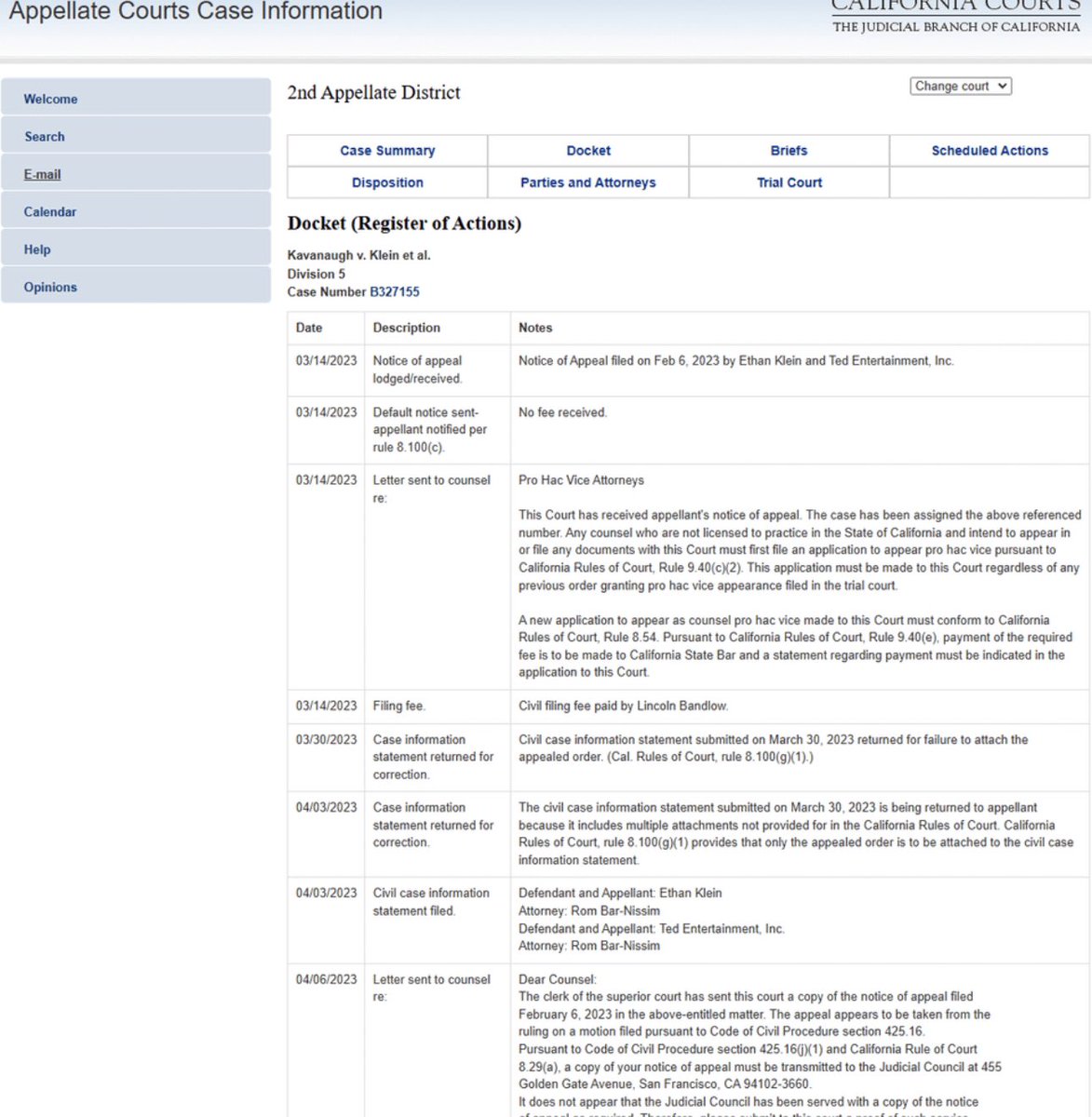Image resolution: width=1092 pixels, height=1117 pixels.
Task: Click the California Courts logo header
Action: [x=955, y=15]
